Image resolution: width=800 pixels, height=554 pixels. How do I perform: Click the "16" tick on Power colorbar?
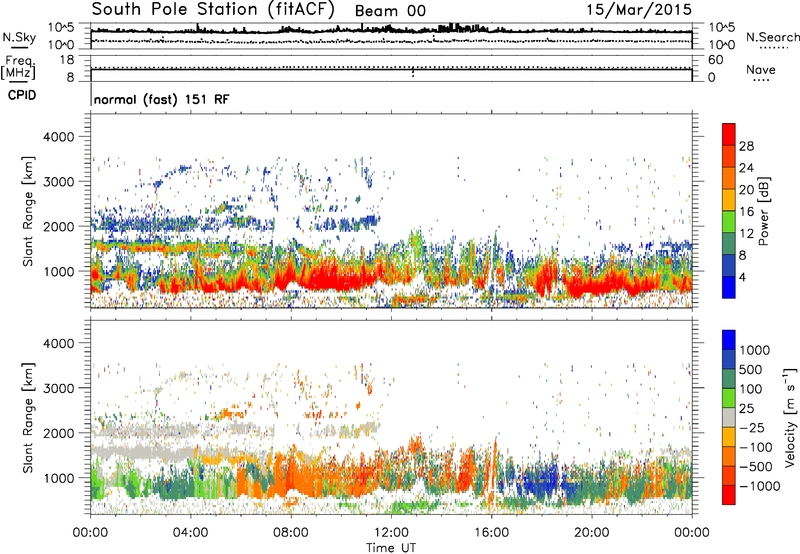pyautogui.click(x=746, y=212)
